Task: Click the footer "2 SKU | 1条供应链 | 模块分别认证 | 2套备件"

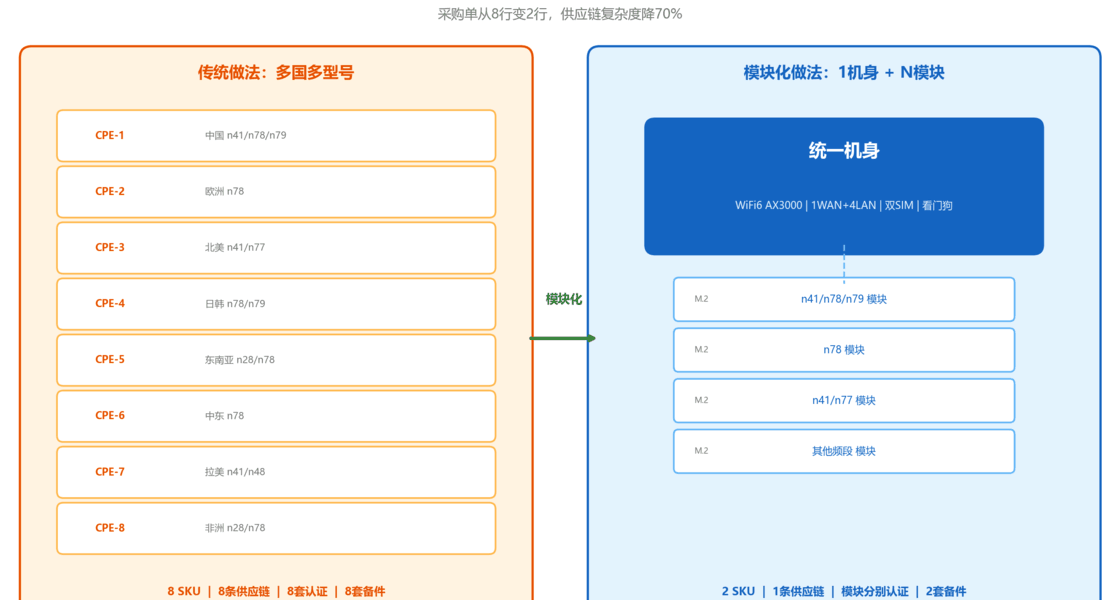Action: coord(844,591)
